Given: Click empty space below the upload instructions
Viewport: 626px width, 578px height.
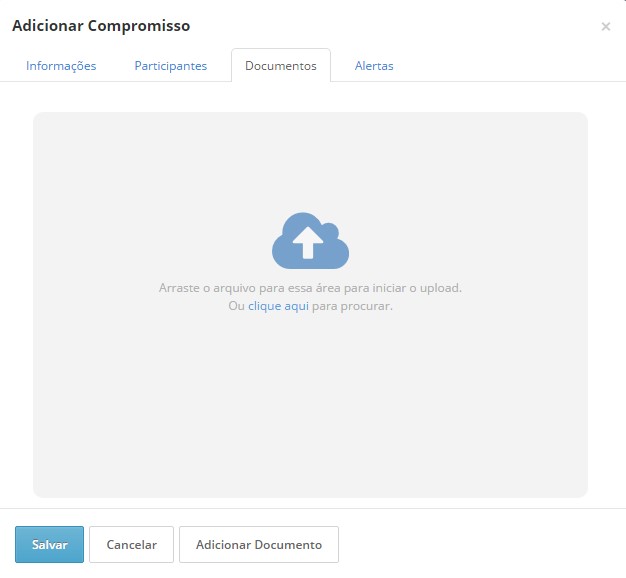Looking at the screenshot, I should 310,400.
